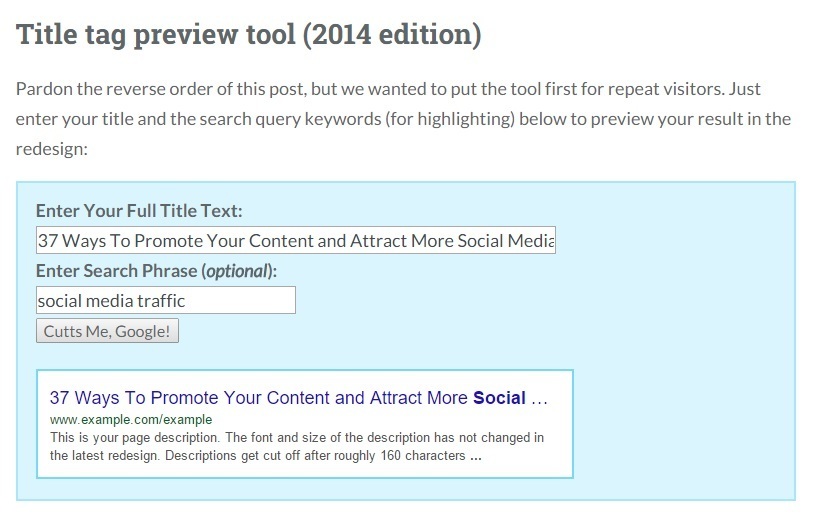Click the "This is your page description" line
This screenshot has width=832, height=517.
coord(297,438)
